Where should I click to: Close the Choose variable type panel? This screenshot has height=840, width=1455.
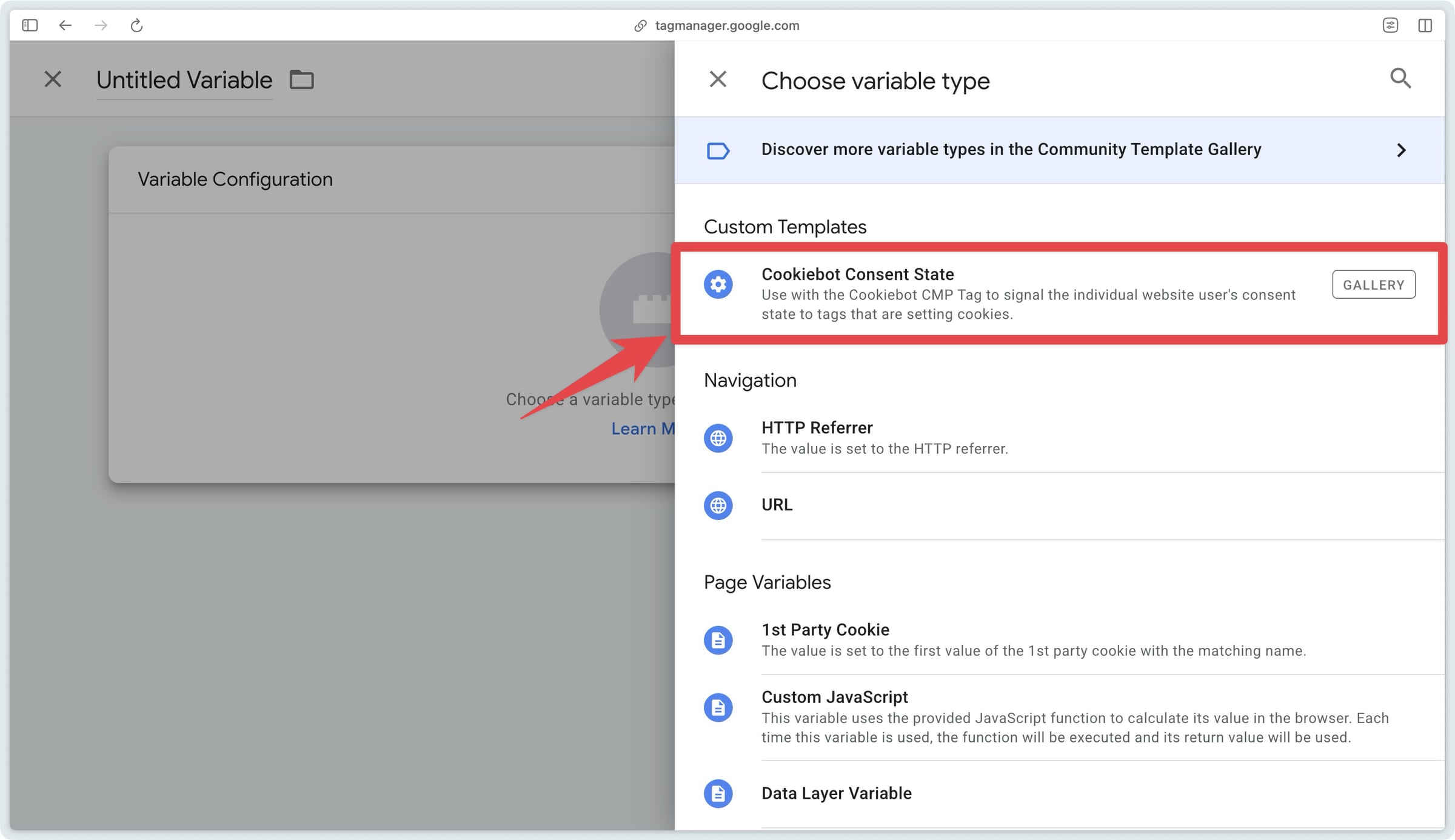(x=718, y=79)
